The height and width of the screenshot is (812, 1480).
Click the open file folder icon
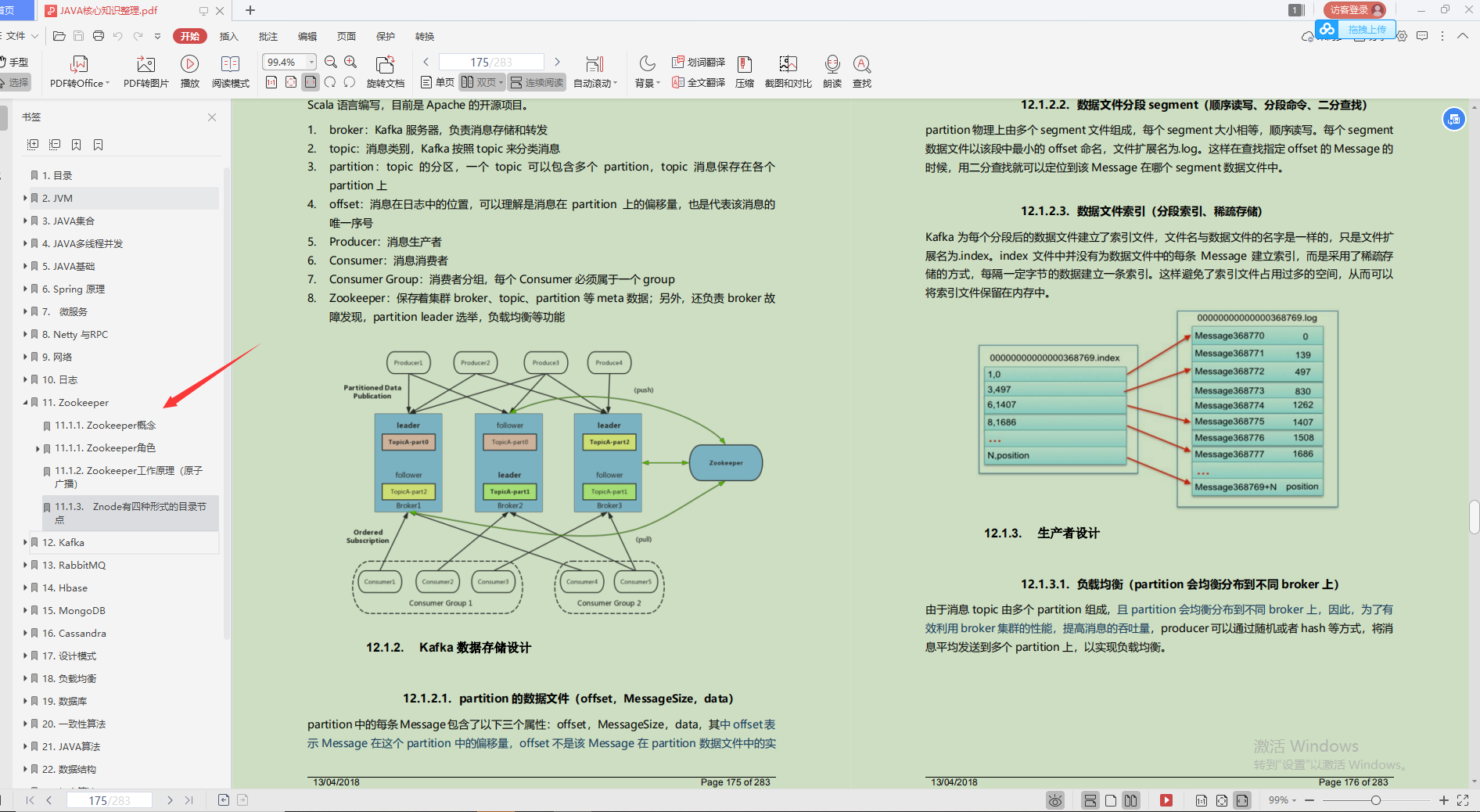[59, 36]
